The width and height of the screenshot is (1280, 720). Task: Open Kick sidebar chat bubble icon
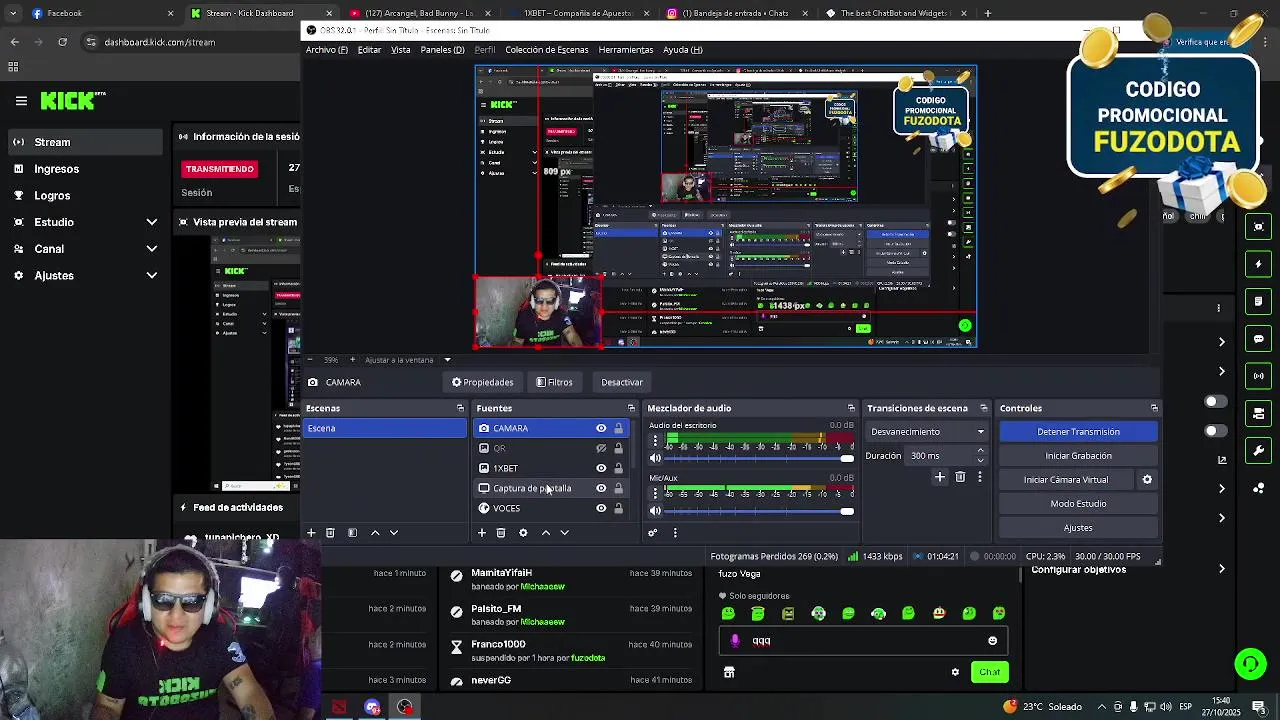[x=1259, y=339]
